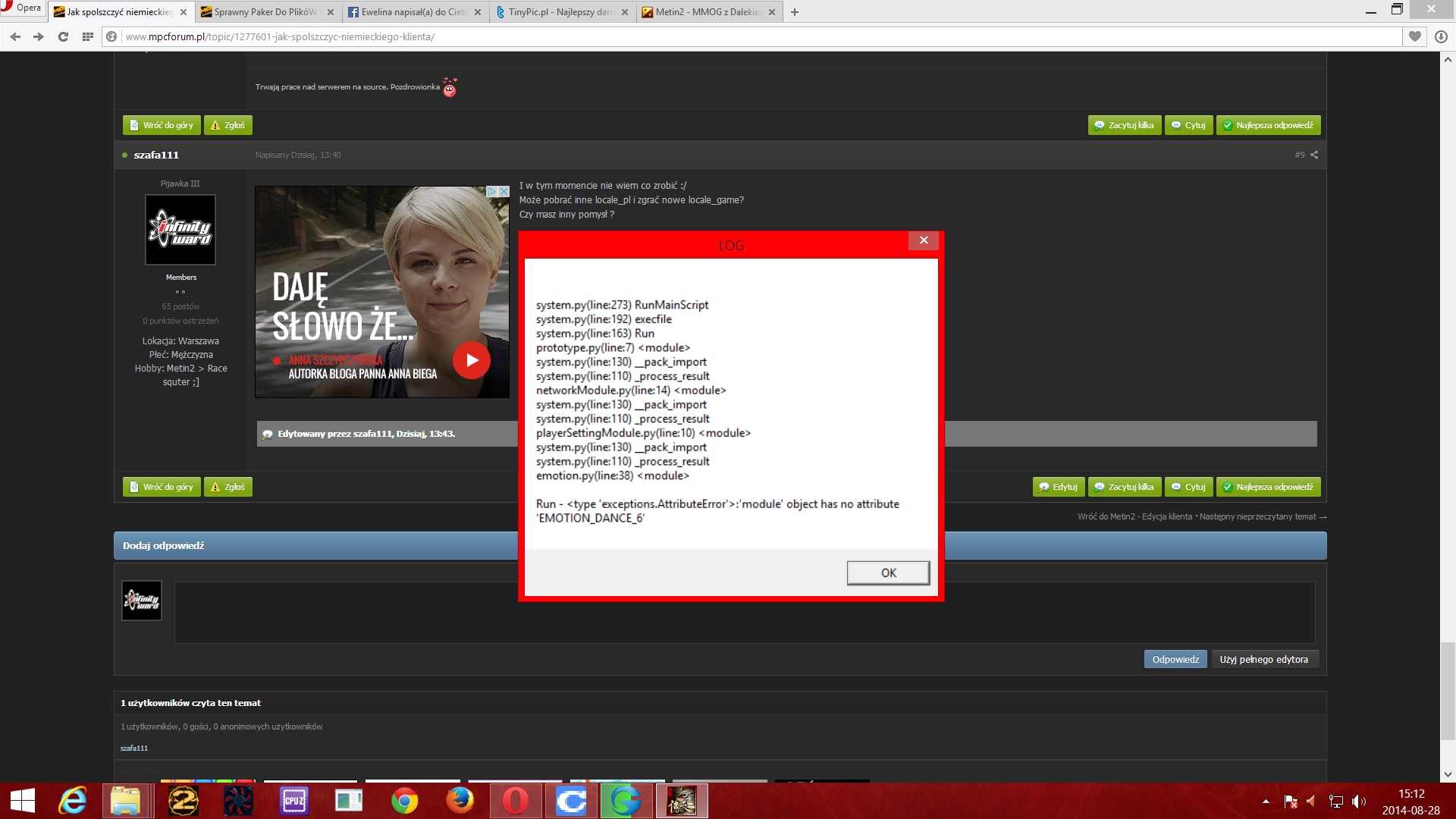Launch Firefox from the taskbar

click(x=460, y=801)
